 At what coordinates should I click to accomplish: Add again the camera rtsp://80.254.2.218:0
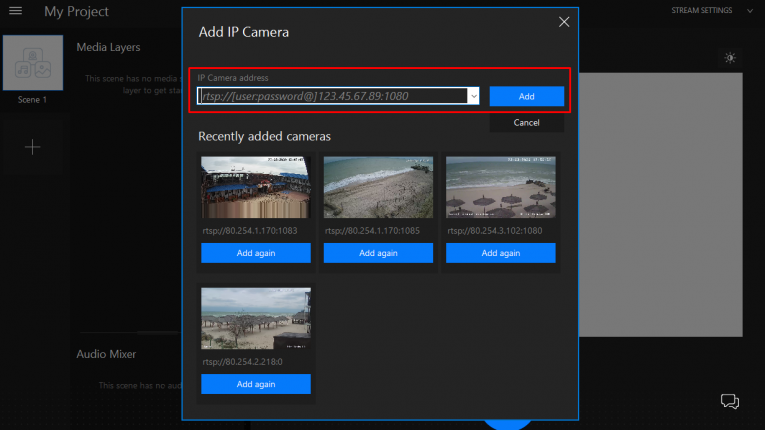tap(256, 384)
